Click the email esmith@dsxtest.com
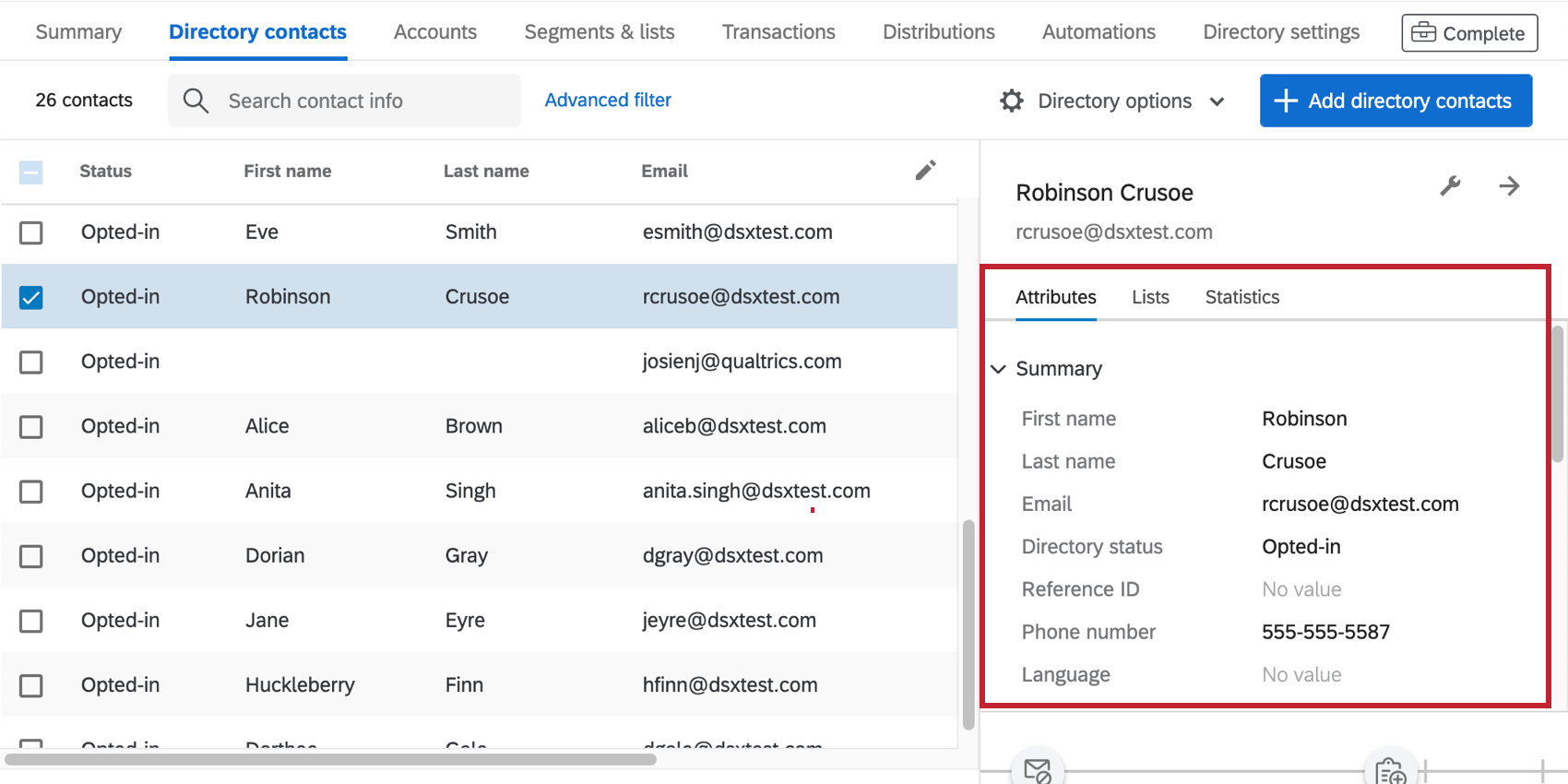1568x784 pixels. tap(738, 232)
